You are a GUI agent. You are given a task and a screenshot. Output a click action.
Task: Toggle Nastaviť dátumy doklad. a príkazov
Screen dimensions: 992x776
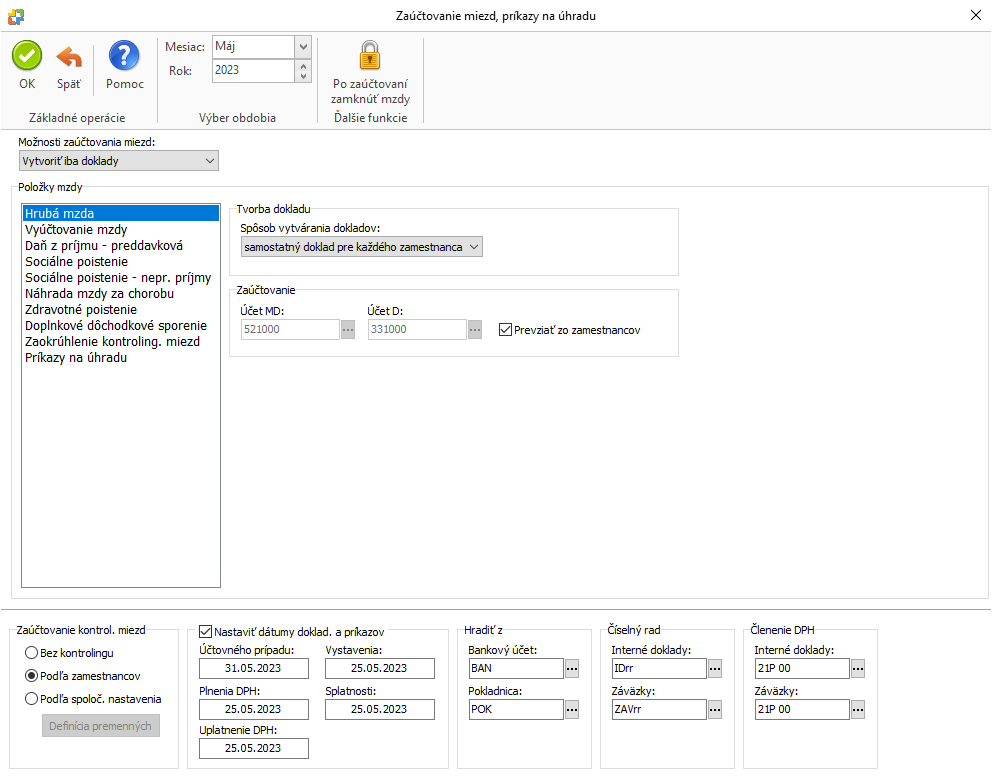pyautogui.click(x=206, y=632)
